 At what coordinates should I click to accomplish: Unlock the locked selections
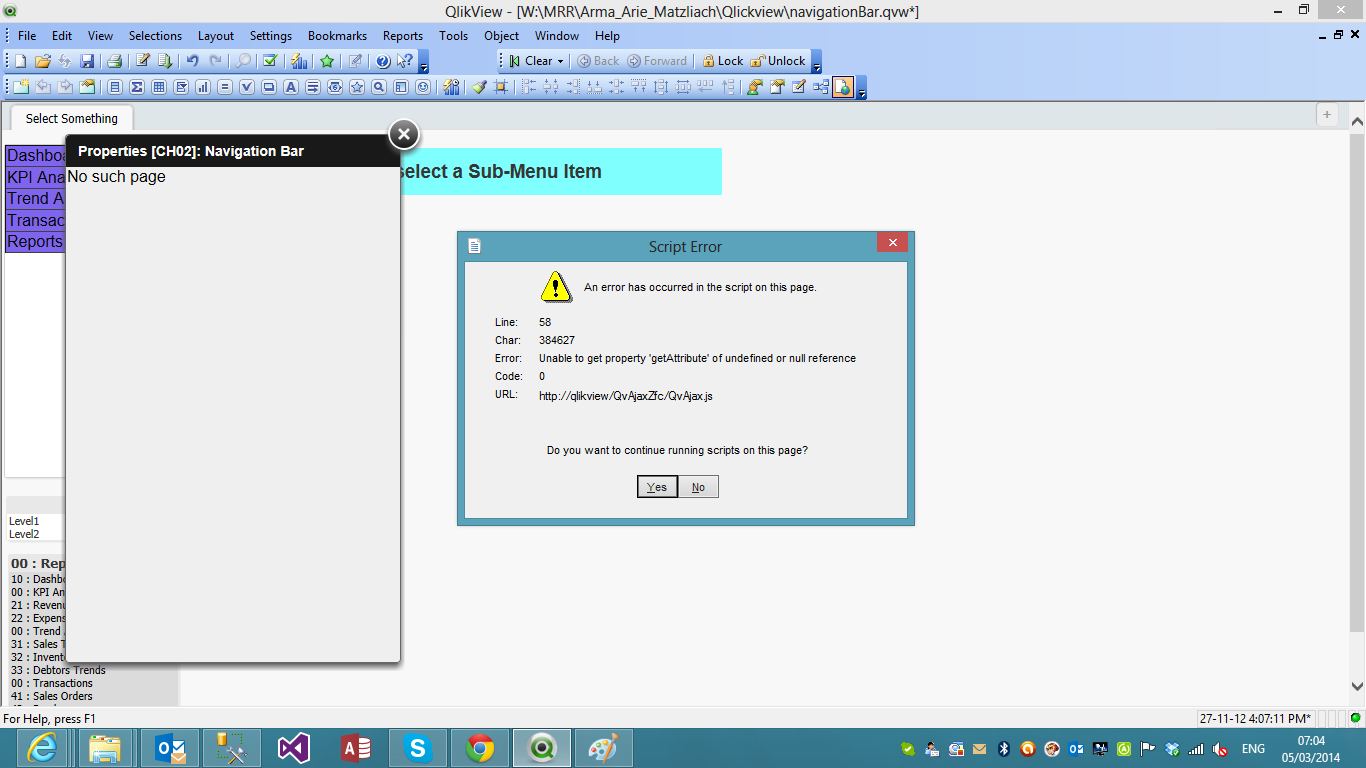click(x=778, y=61)
